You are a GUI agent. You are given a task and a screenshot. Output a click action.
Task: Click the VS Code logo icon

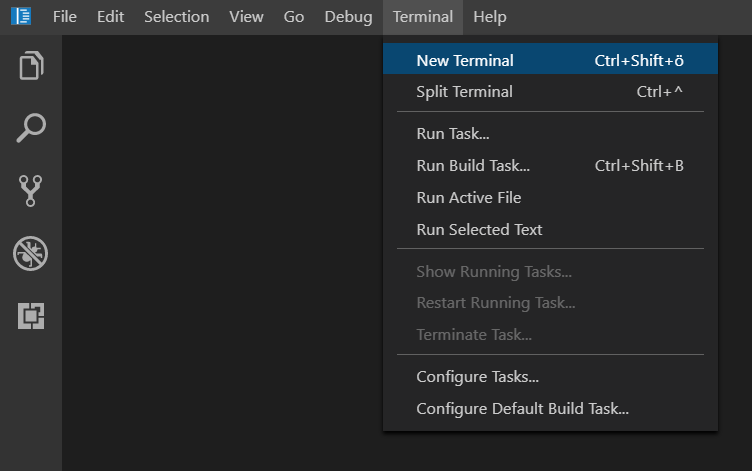[x=21, y=17]
